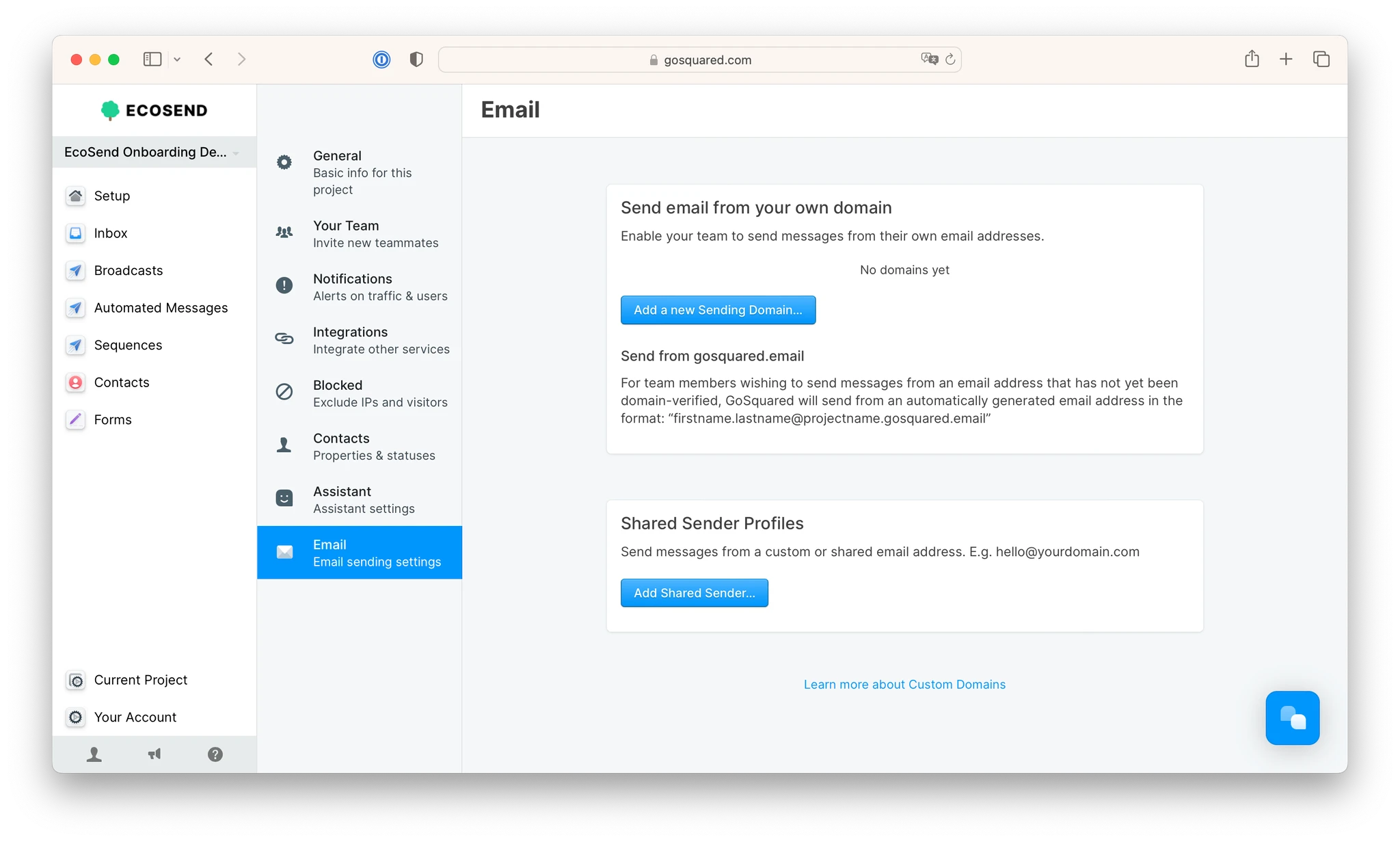Image resolution: width=1400 pixels, height=842 pixels.
Task: Open the sidebar toggle dropdown chevron
Action: (x=177, y=60)
